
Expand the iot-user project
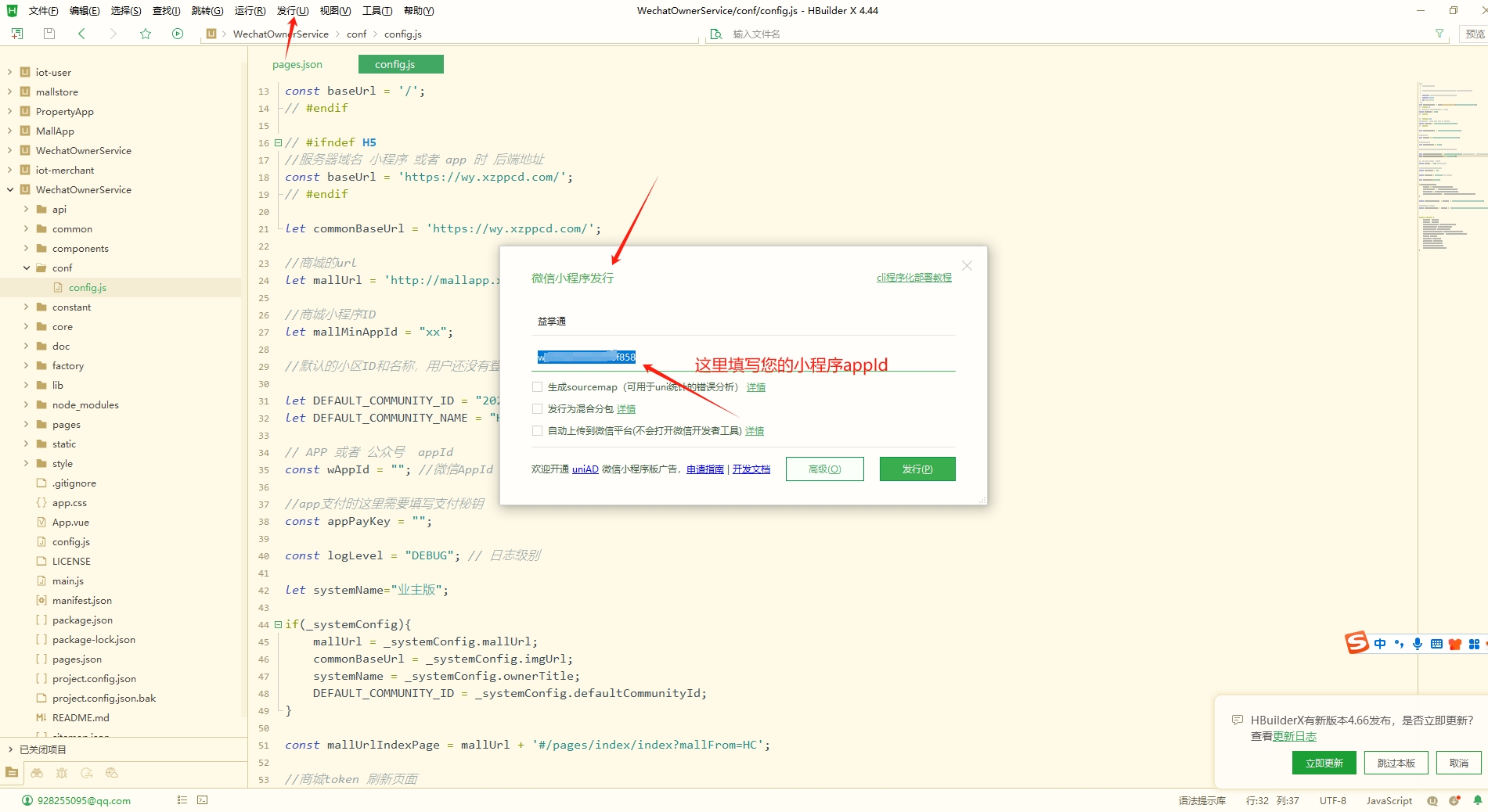point(9,72)
